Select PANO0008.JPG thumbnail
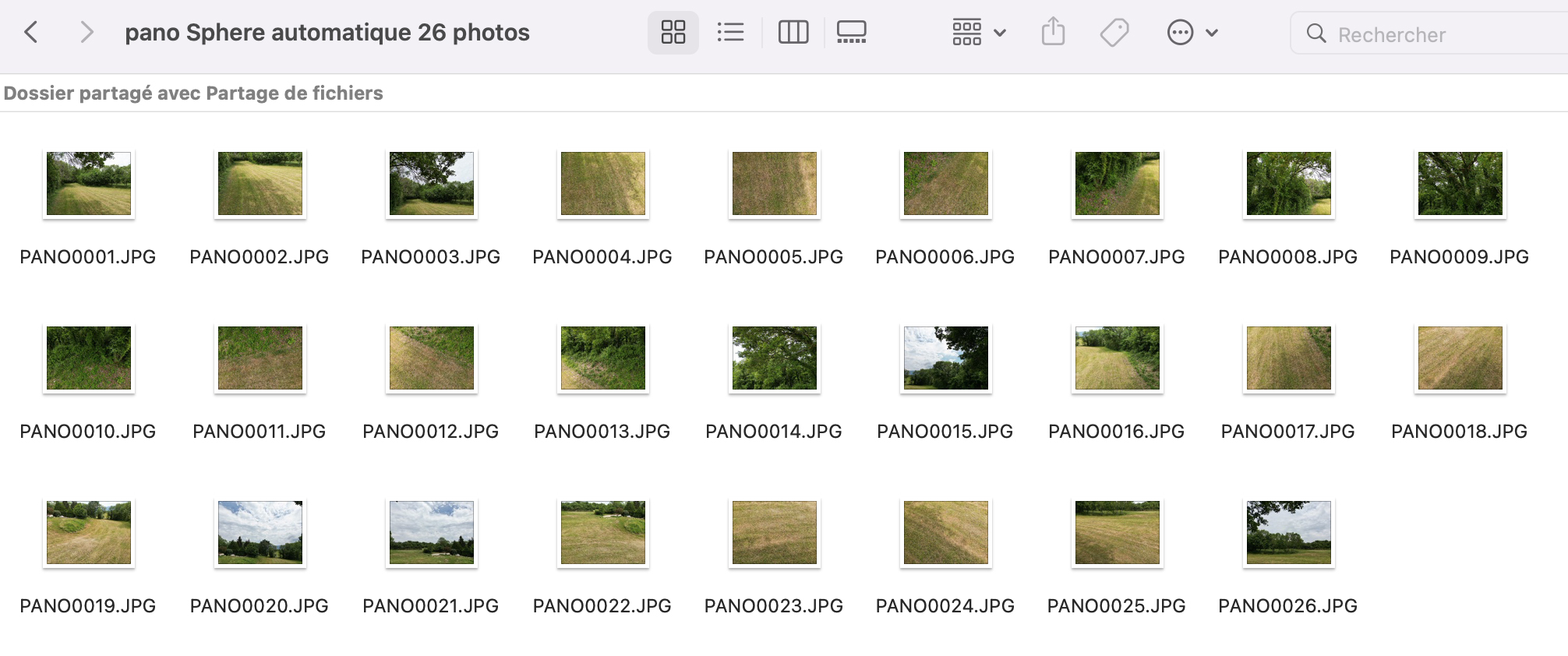This screenshot has width=1568, height=656. 1289,184
